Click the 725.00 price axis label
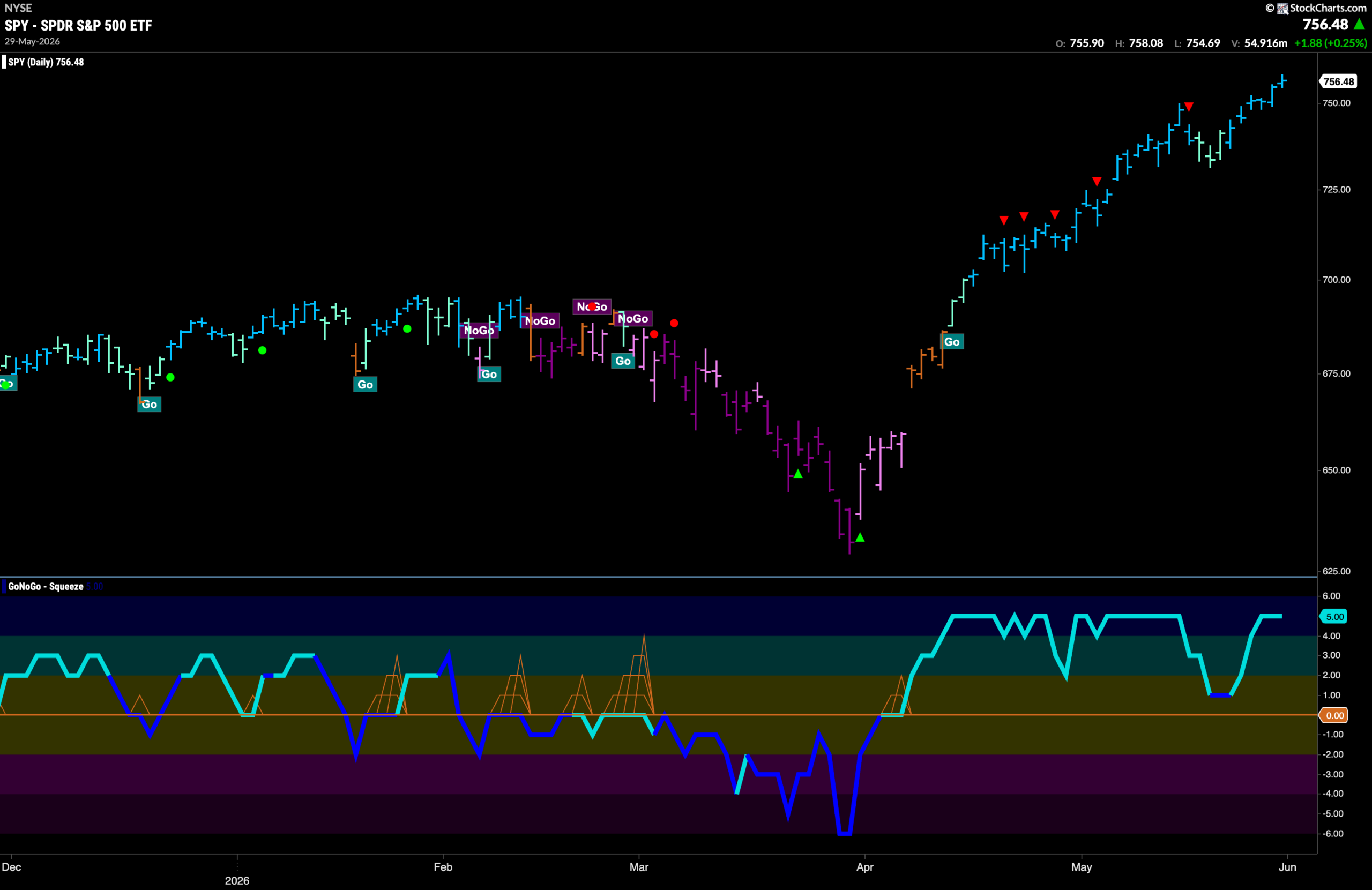 coord(1336,190)
